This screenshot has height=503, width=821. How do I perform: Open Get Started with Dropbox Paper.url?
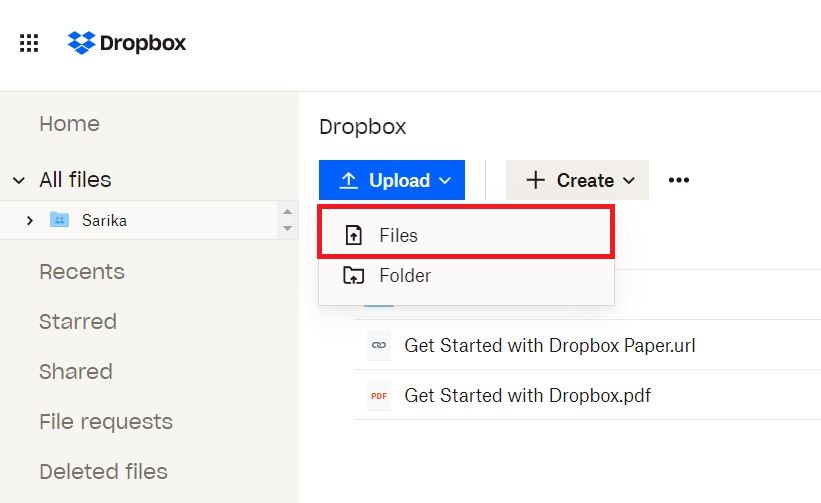[x=550, y=345]
